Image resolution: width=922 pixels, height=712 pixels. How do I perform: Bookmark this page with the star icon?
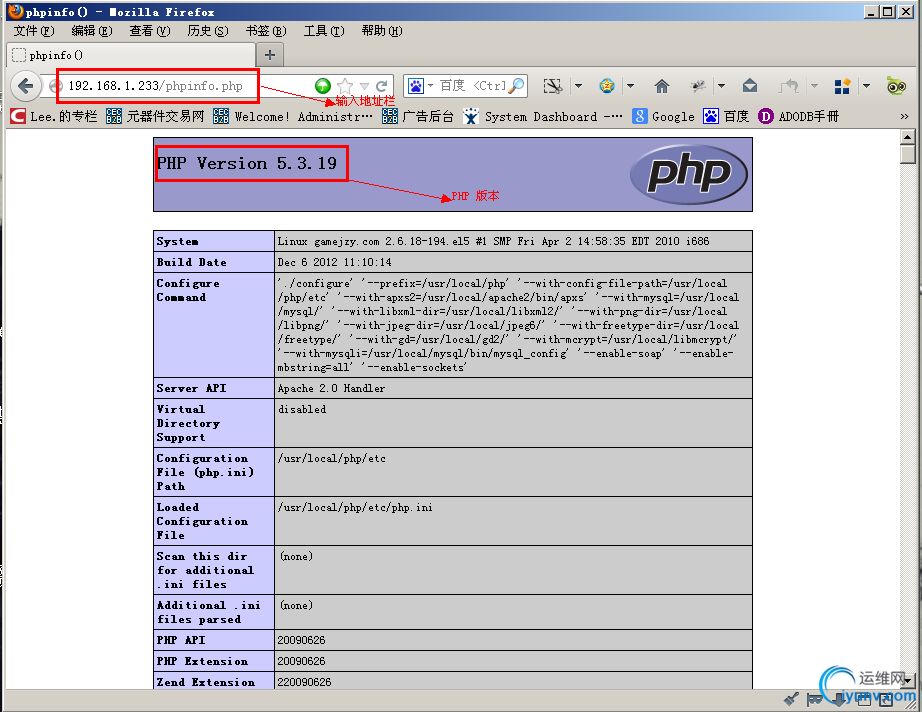(345, 86)
